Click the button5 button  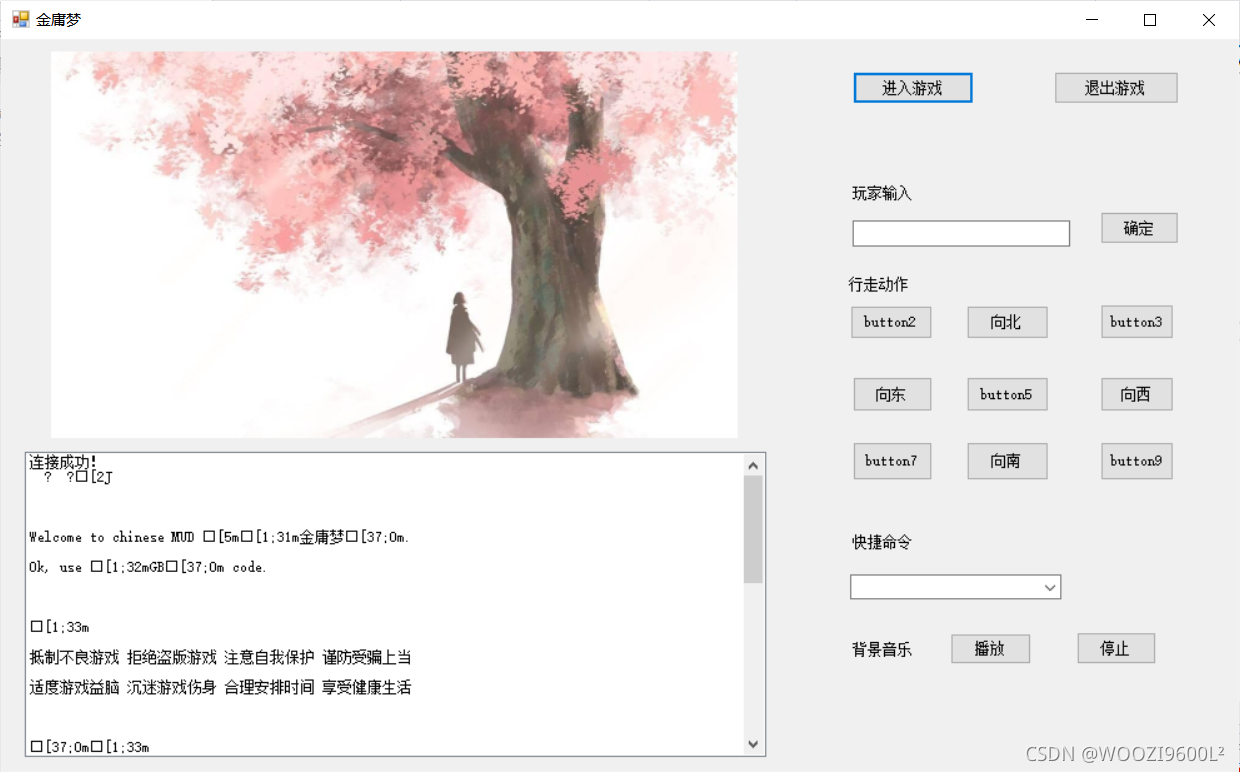1007,394
